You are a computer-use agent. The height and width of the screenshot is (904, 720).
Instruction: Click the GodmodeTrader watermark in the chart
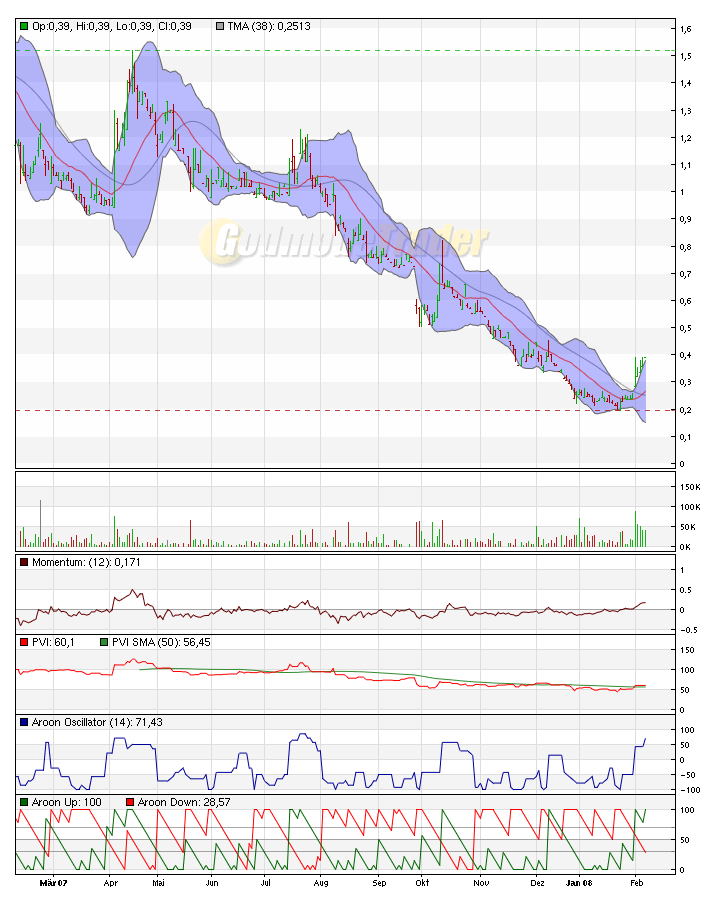pyautogui.click(x=345, y=241)
